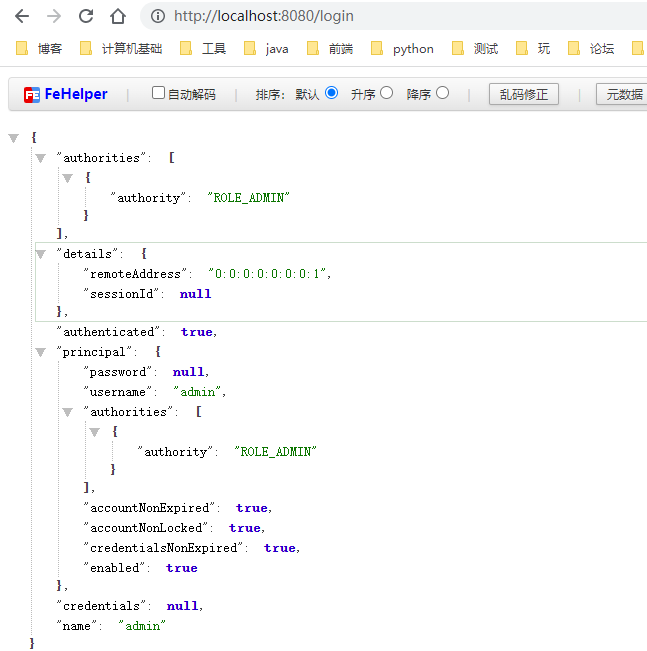Select the "sessionId" key
Viewport: 647px width, 651px height.
tap(122, 294)
